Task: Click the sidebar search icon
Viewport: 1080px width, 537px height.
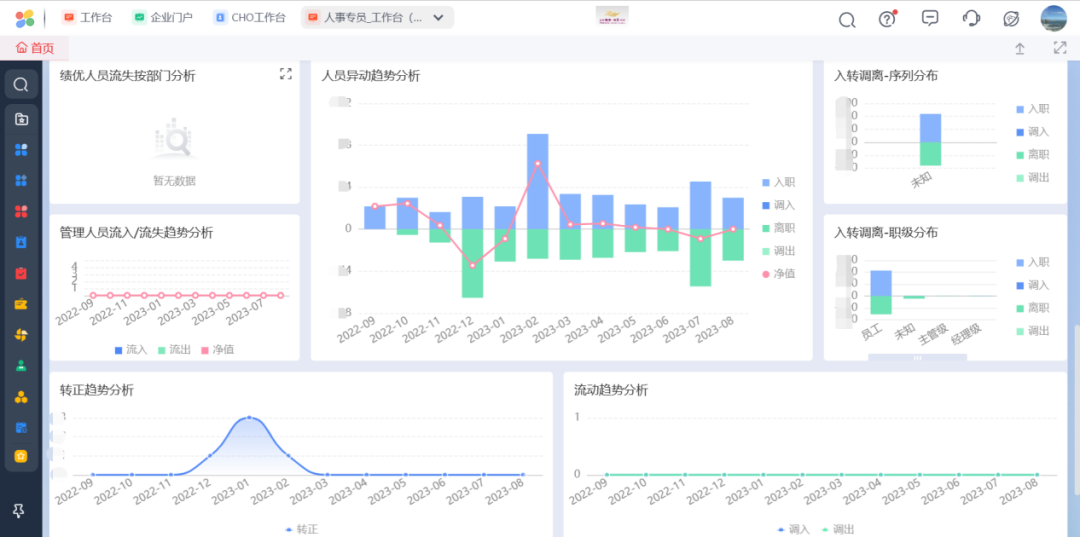Action: pos(21,85)
